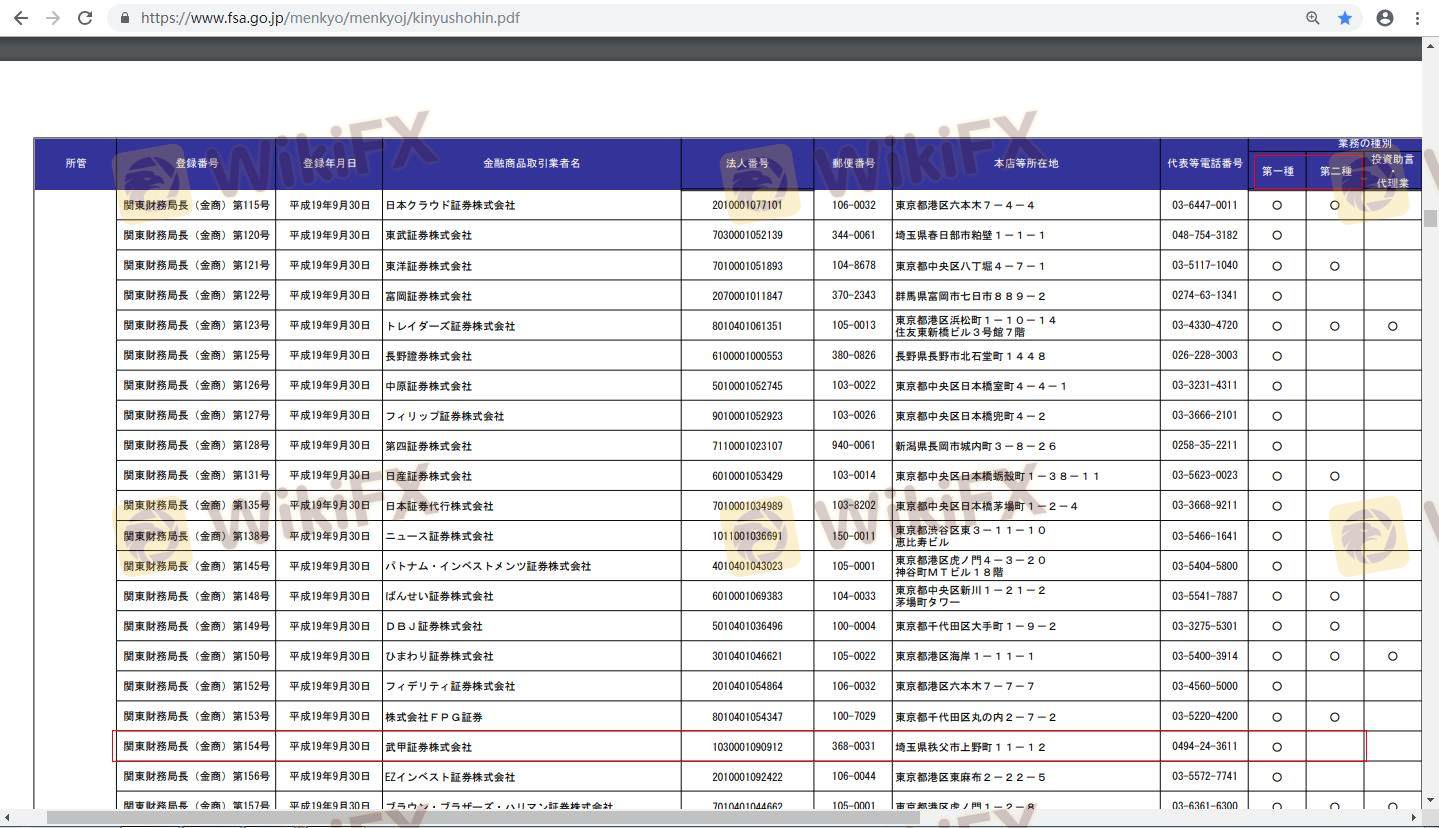Click the 所管 column header
The height and width of the screenshot is (828, 1439).
tap(76, 163)
